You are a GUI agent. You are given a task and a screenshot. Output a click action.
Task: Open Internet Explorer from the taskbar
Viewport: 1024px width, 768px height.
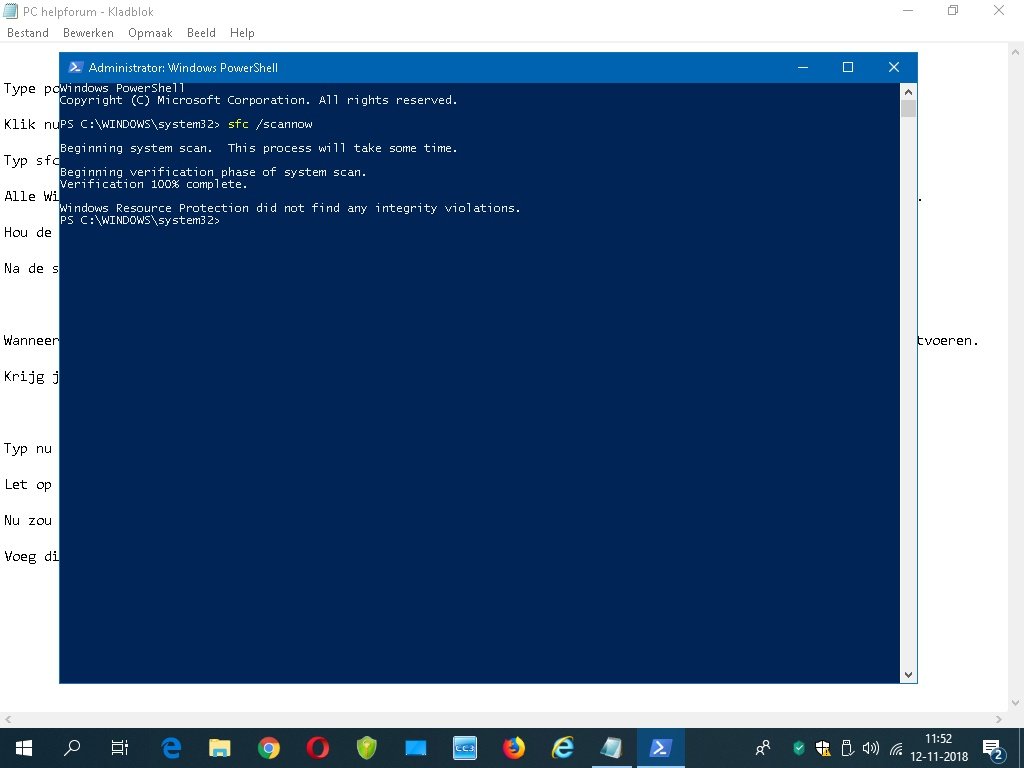tap(563, 748)
